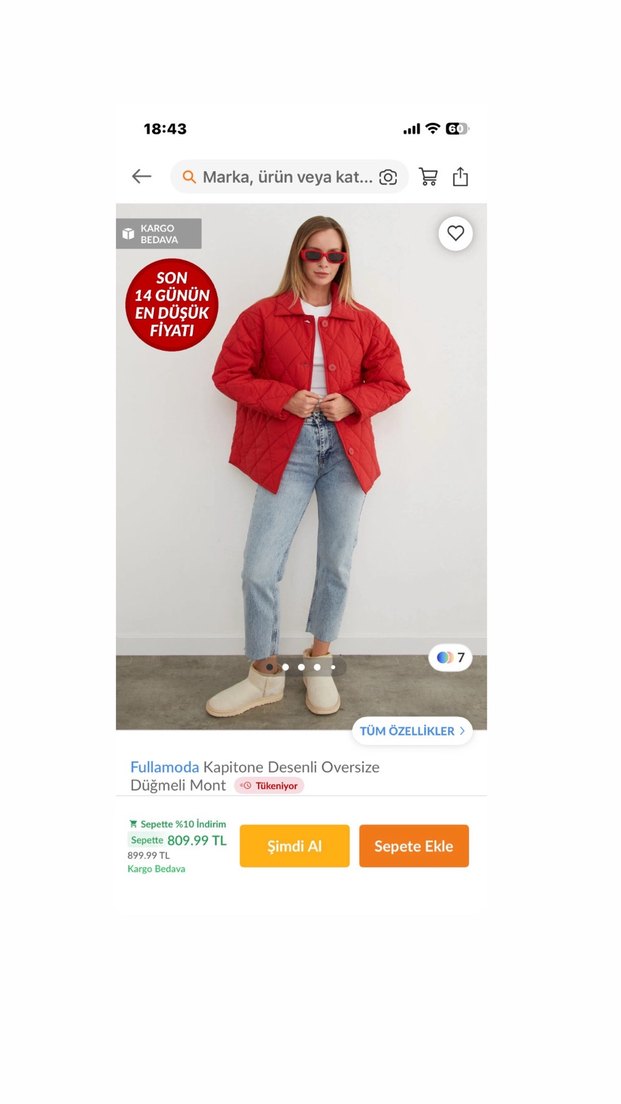The image size is (621, 1104).
Task: Tap the back arrow icon
Action: tap(142, 177)
